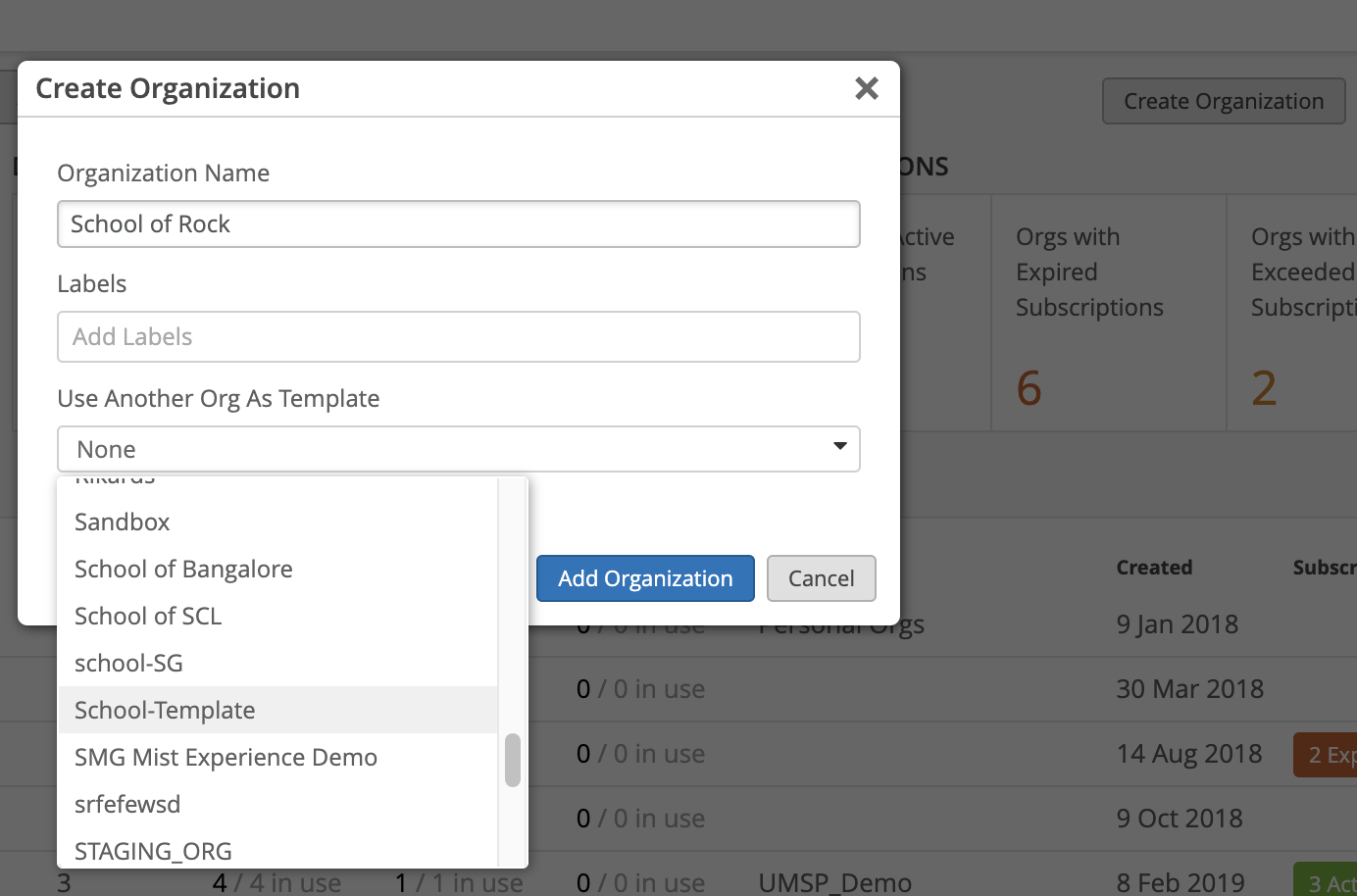1357x896 pixels.
Task: Click the background Create Organization button
Action: tap(1223, 101)
